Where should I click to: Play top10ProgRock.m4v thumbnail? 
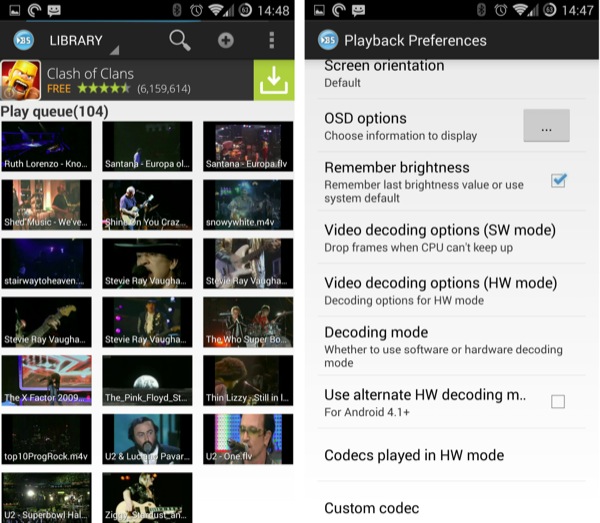click(x=47, y=439)
